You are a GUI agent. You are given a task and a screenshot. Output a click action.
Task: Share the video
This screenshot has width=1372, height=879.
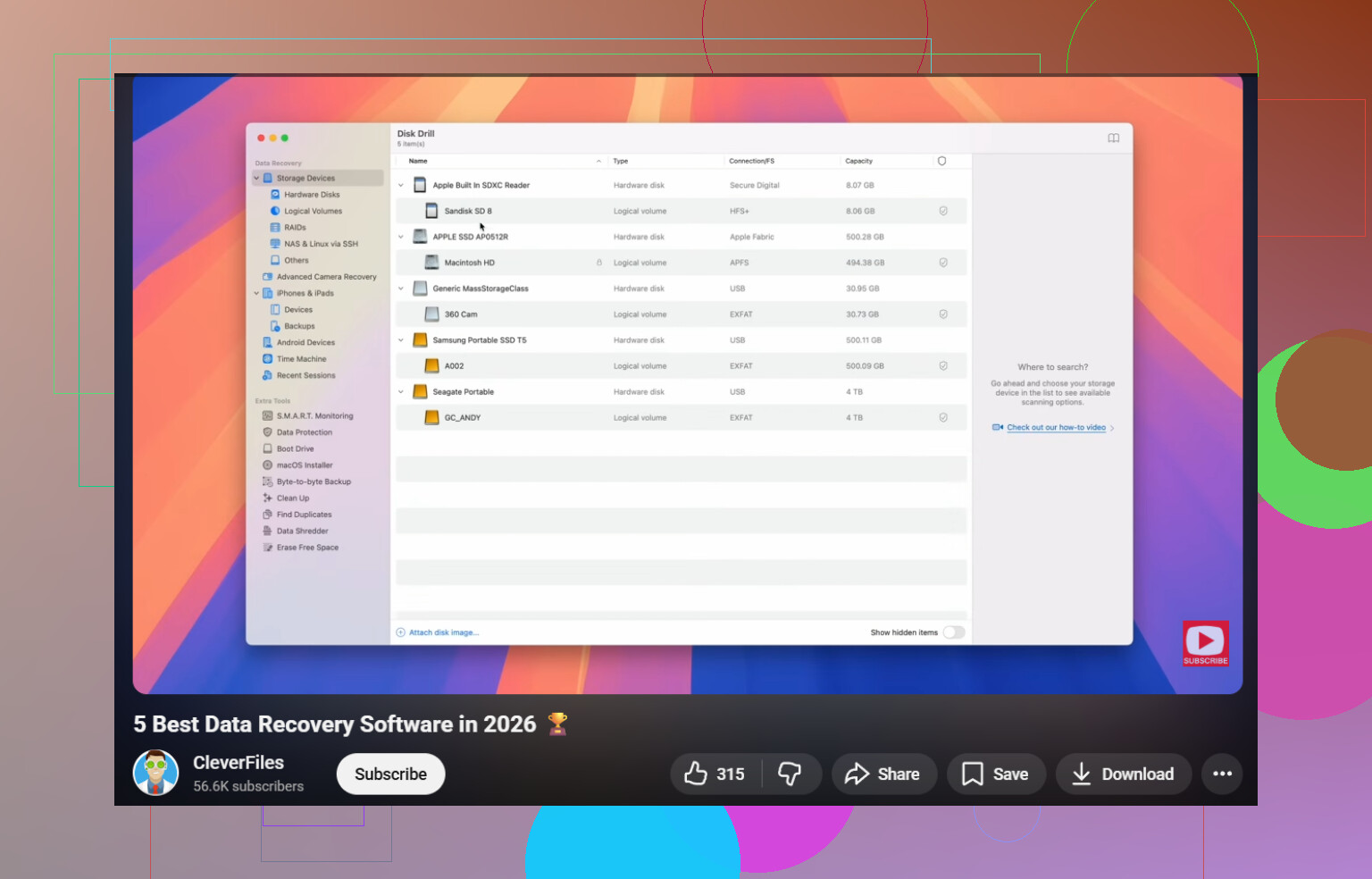883,774
